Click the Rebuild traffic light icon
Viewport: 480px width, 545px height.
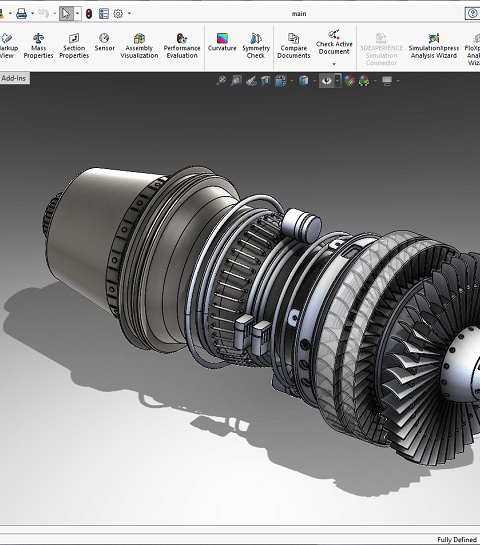tap(89, 14)
